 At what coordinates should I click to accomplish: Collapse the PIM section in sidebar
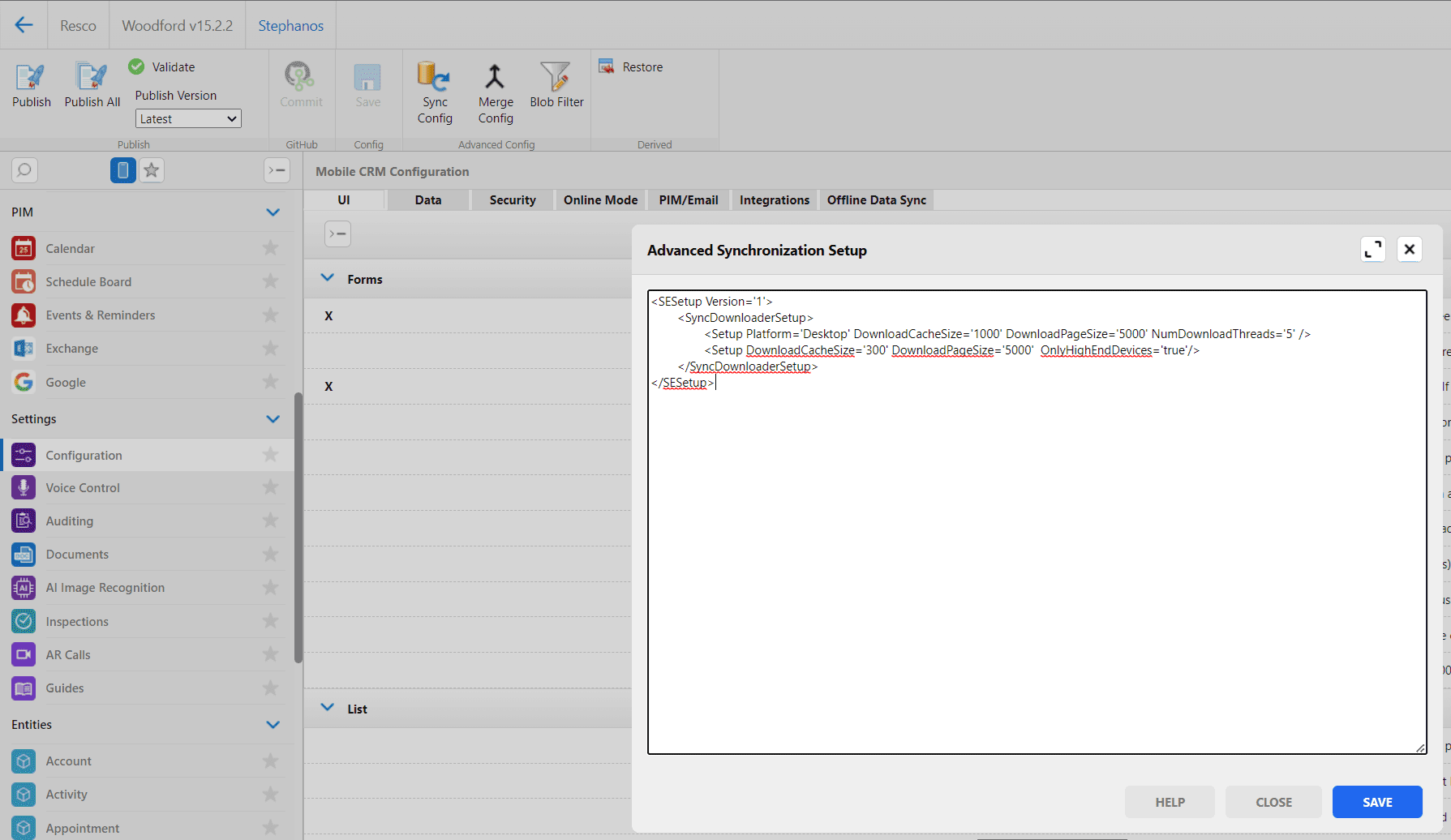273,212
